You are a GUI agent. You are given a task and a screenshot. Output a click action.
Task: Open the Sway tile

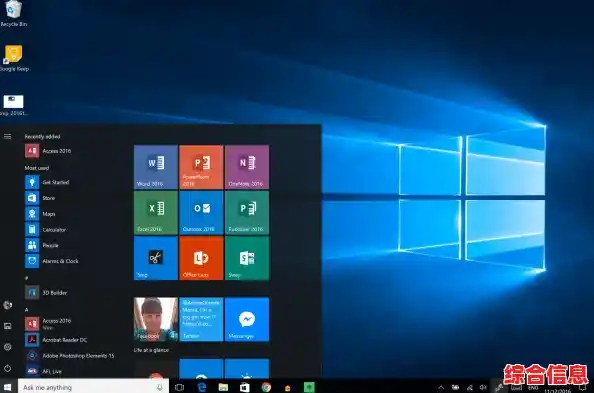pyautogui.click(x=247, y=258)
